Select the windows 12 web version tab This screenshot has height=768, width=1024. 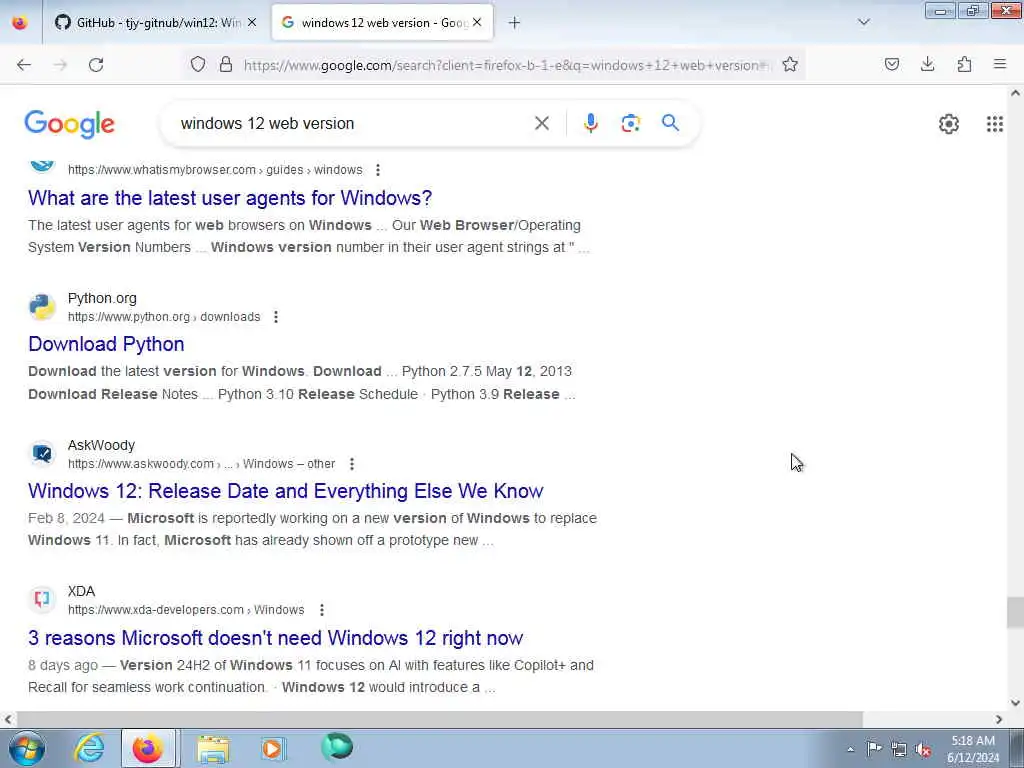click(x=382, y=23)
